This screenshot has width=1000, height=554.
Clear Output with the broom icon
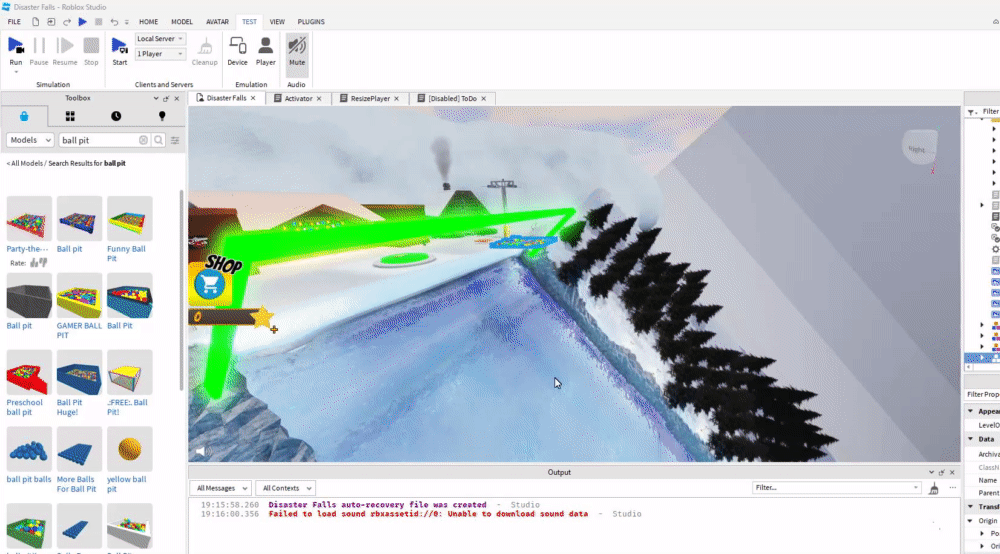pos(934,488)
